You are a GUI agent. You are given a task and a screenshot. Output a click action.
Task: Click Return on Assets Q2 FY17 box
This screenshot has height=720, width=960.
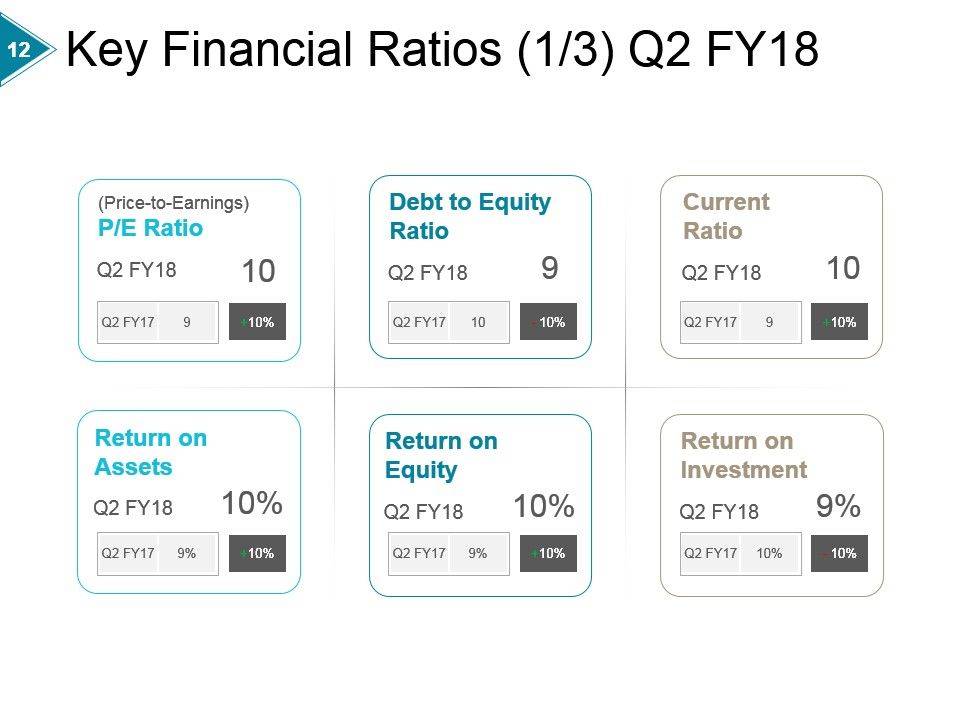click(158, 553)
